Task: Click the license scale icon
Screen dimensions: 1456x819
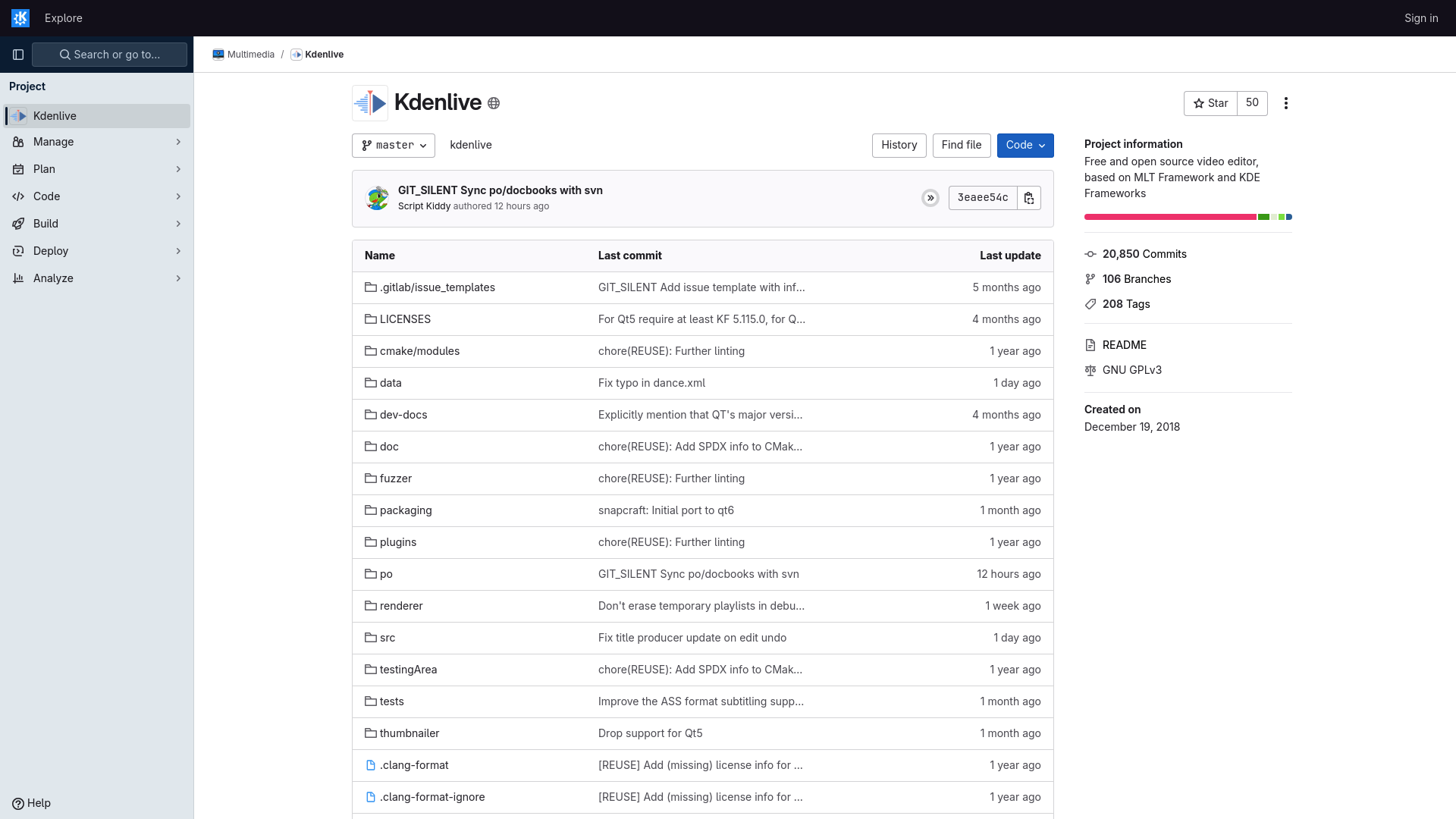Action: [x=1090, y=370]
